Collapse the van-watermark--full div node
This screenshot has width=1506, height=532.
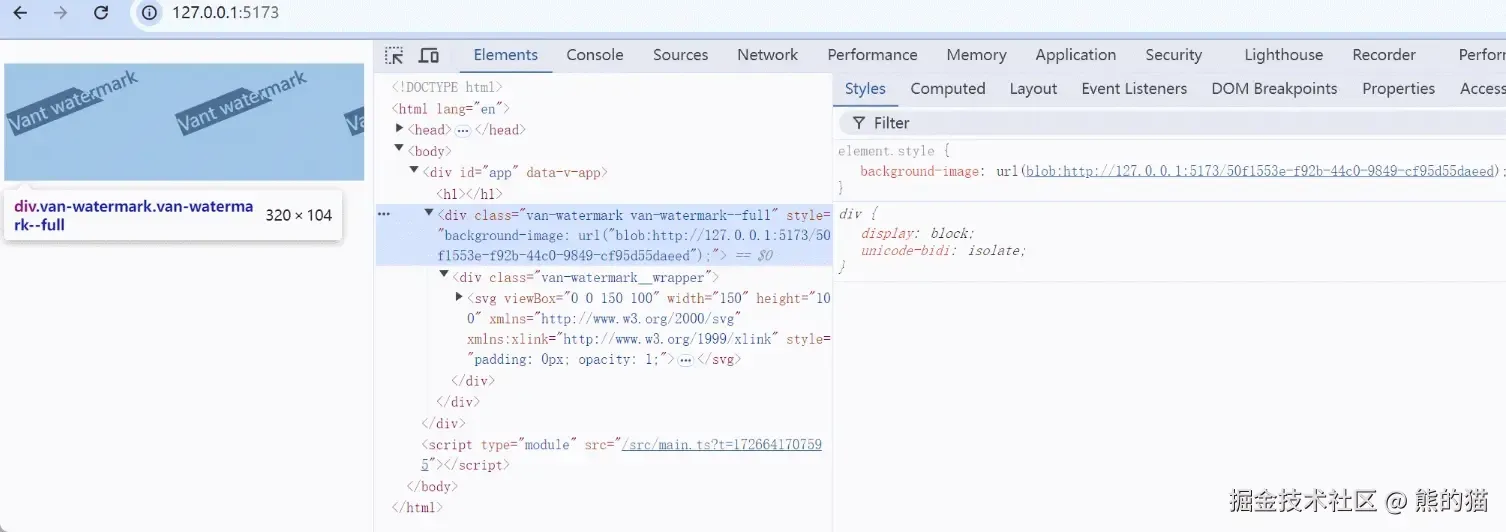(429, 213)
